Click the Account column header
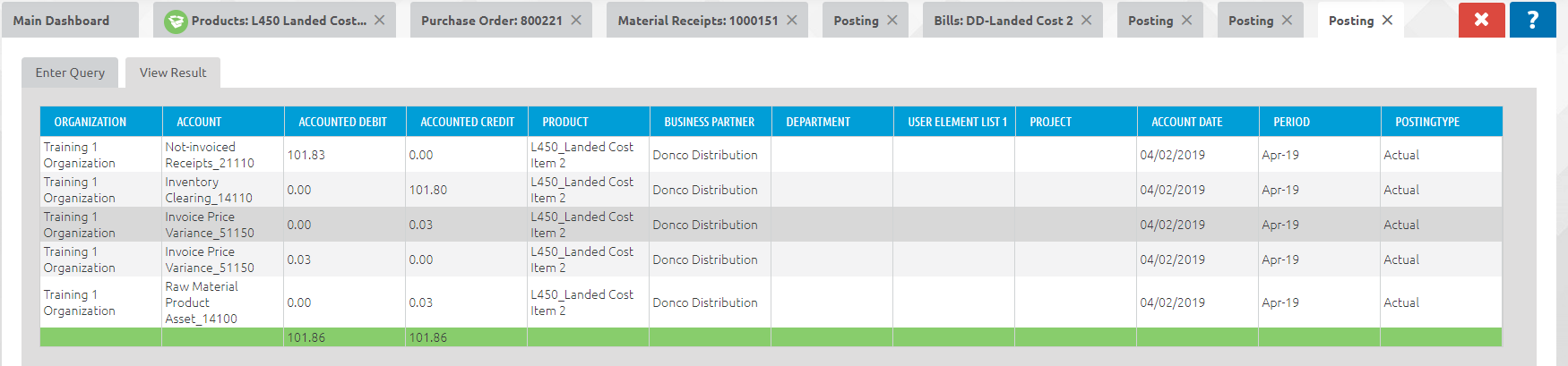The height and width of the screenshot is (366, 1568). point(199,122)
